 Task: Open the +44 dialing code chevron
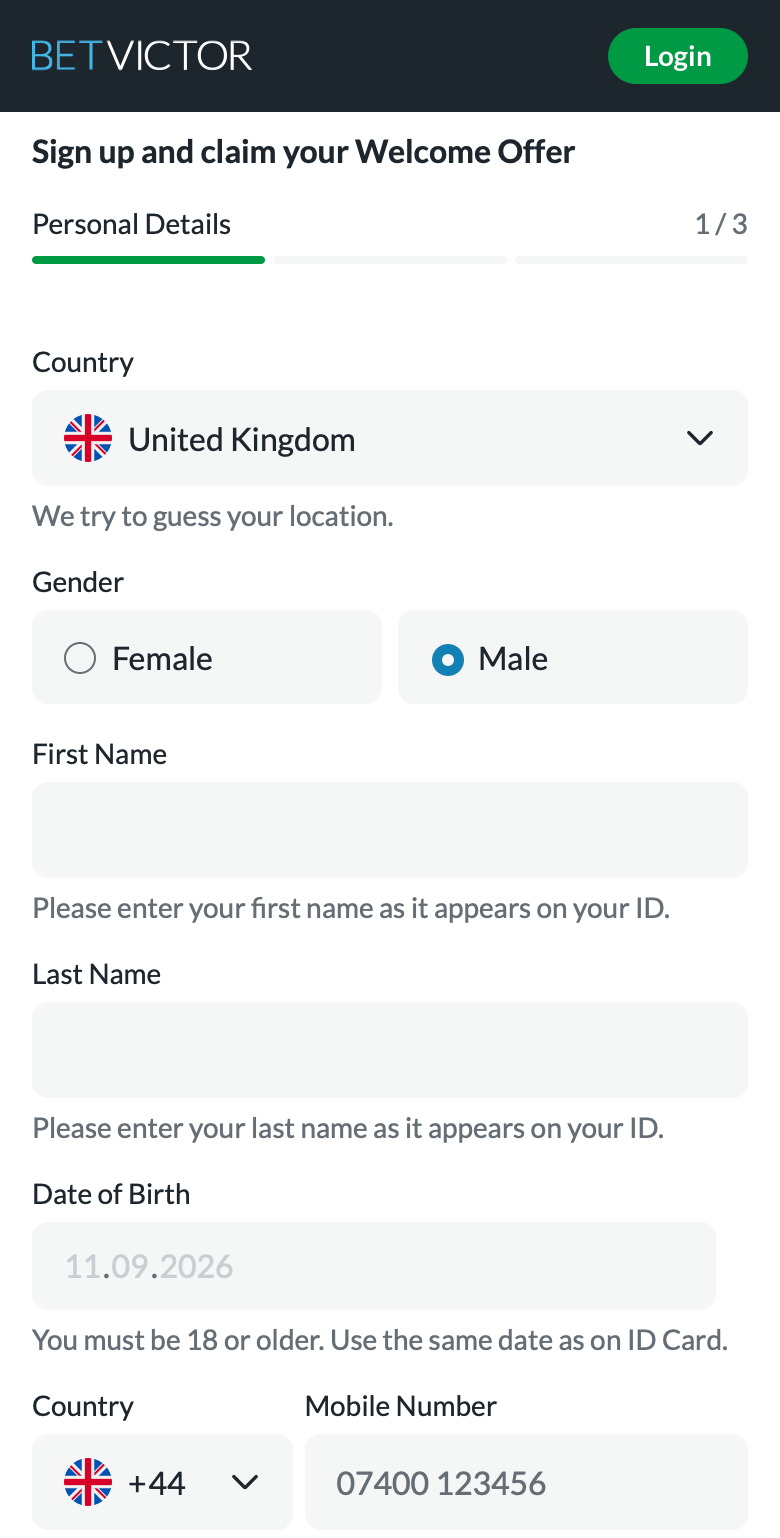pyautogui.click(x=245, y=1482)
